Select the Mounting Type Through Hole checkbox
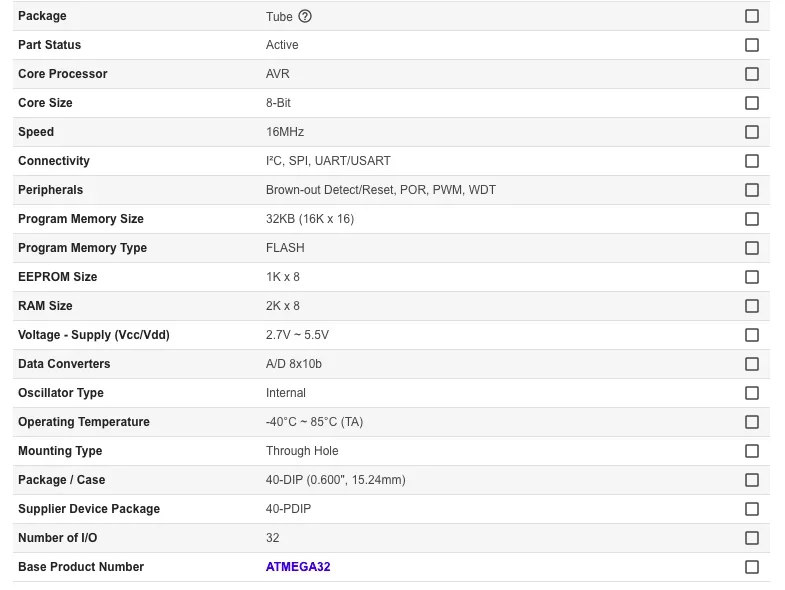This screenshot has width=785, height=590. pos(752,451)
